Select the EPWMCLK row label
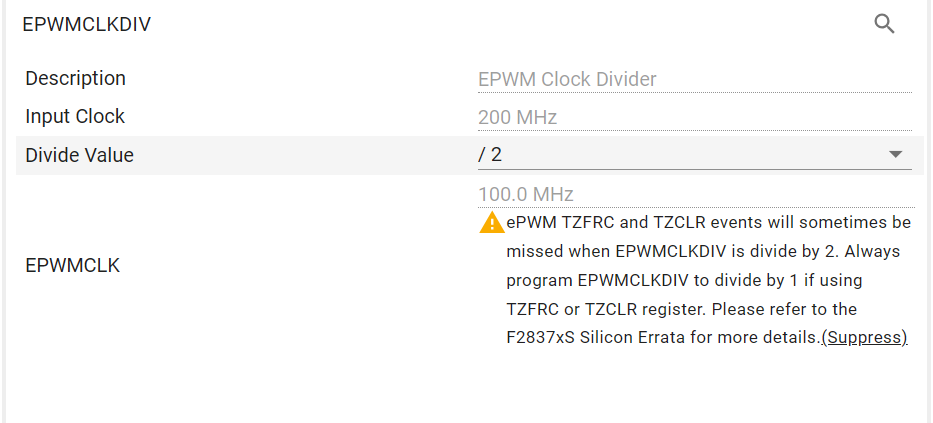Viewport: 933px width, 423px height. tap(72, 265)
